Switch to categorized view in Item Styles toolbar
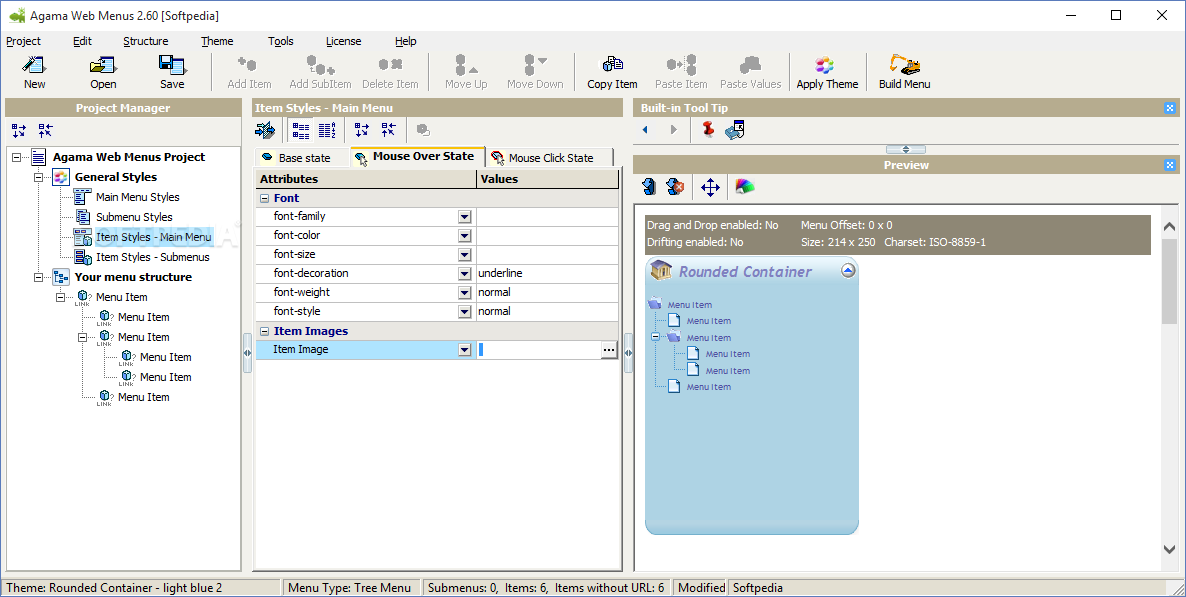Screen dimensions: 1186x597 tap(301, 130)
